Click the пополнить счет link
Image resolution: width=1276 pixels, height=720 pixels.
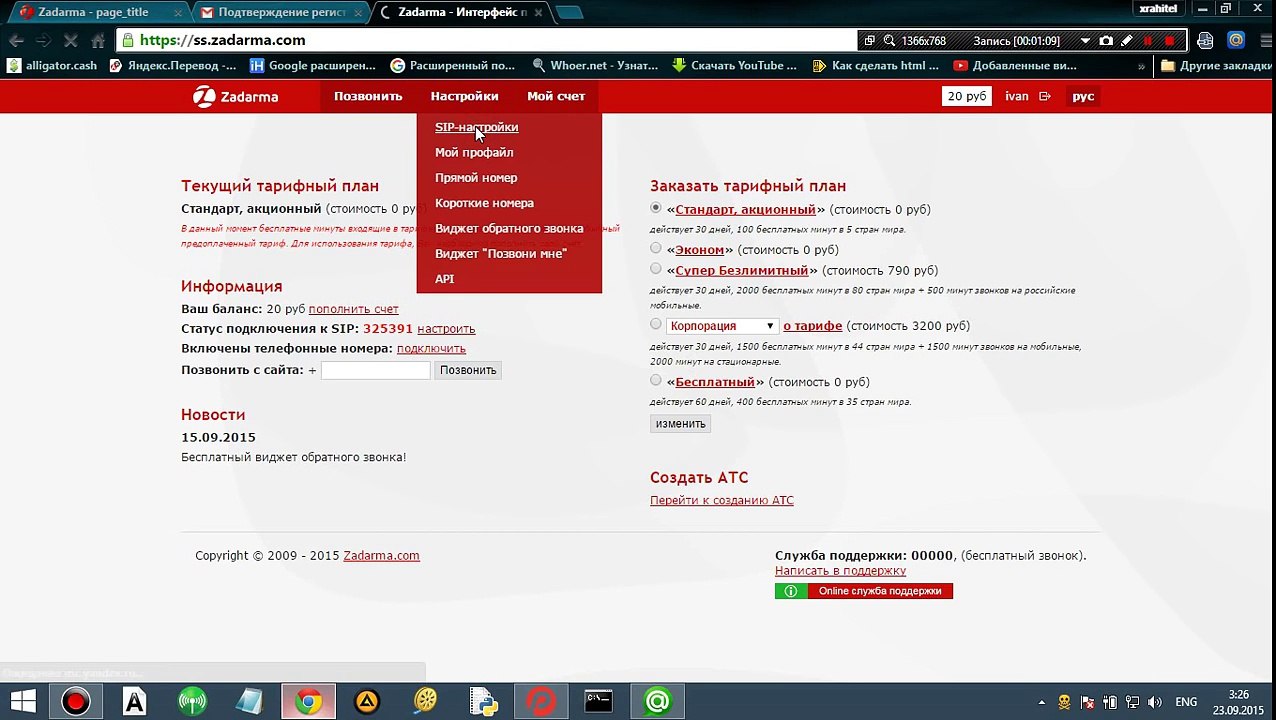tap(353, 310)
